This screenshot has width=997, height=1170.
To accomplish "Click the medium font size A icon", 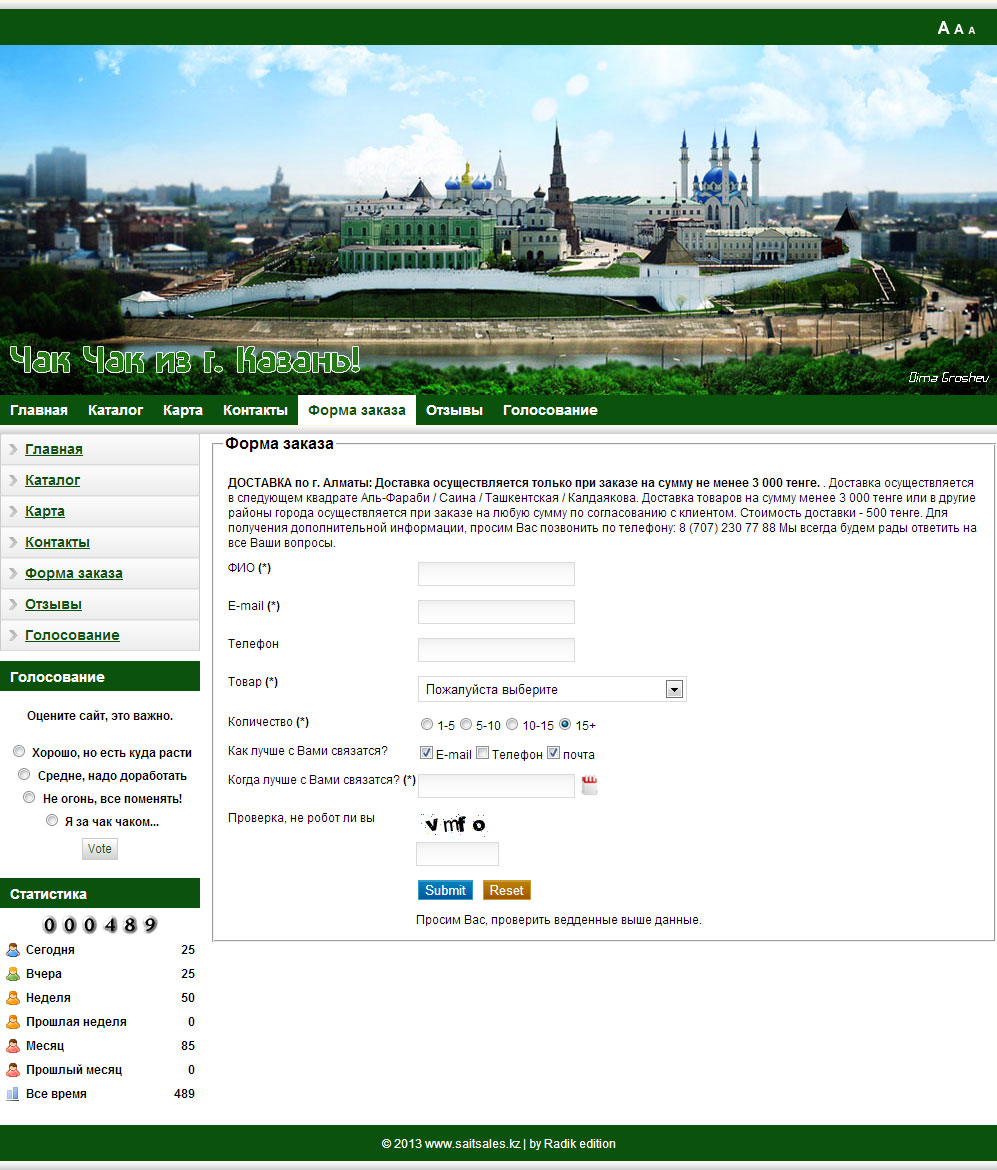I will point(959,29).
